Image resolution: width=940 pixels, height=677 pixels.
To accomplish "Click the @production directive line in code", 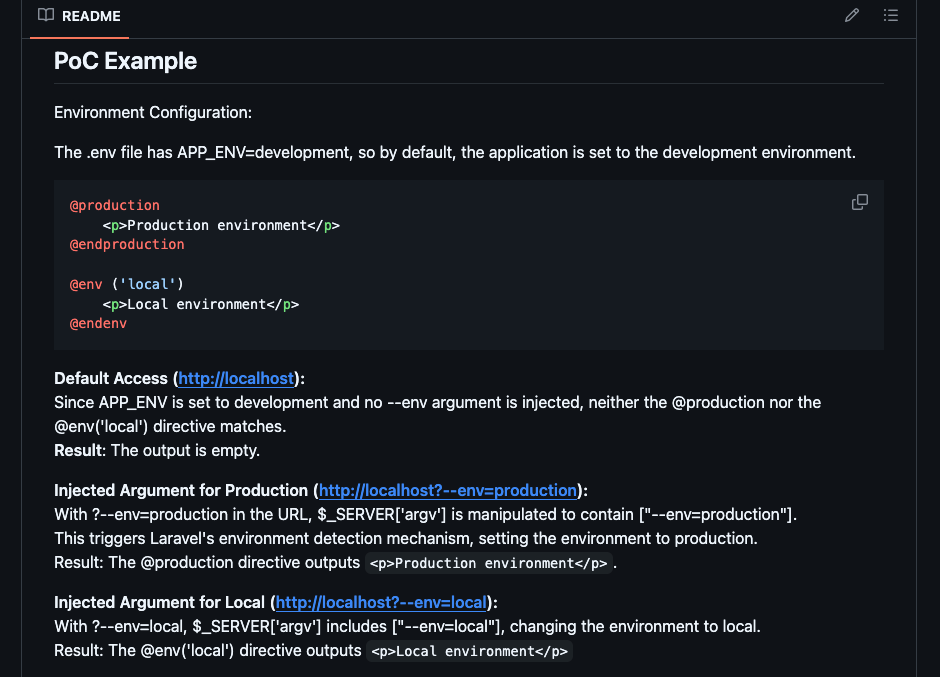I will (115, 205).
